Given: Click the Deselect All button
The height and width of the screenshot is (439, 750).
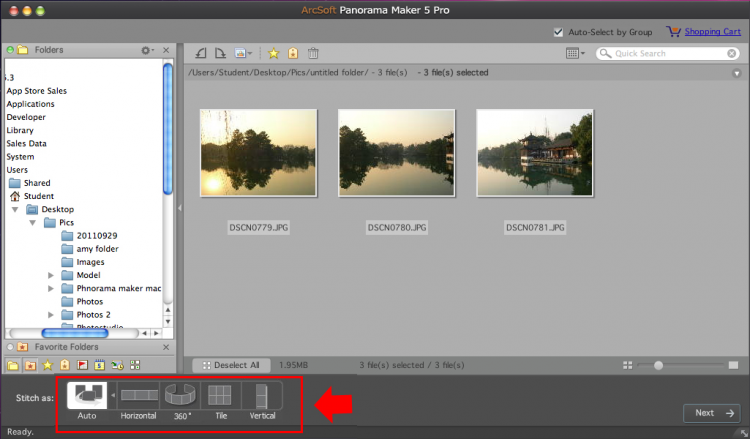Looking at the screenshot, I should pos(232,365).
